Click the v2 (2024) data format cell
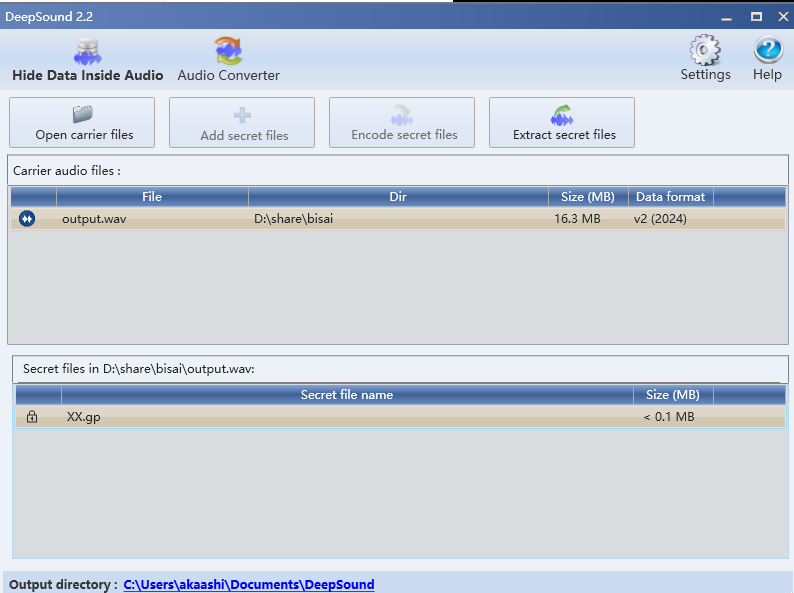 pos(660,219)
